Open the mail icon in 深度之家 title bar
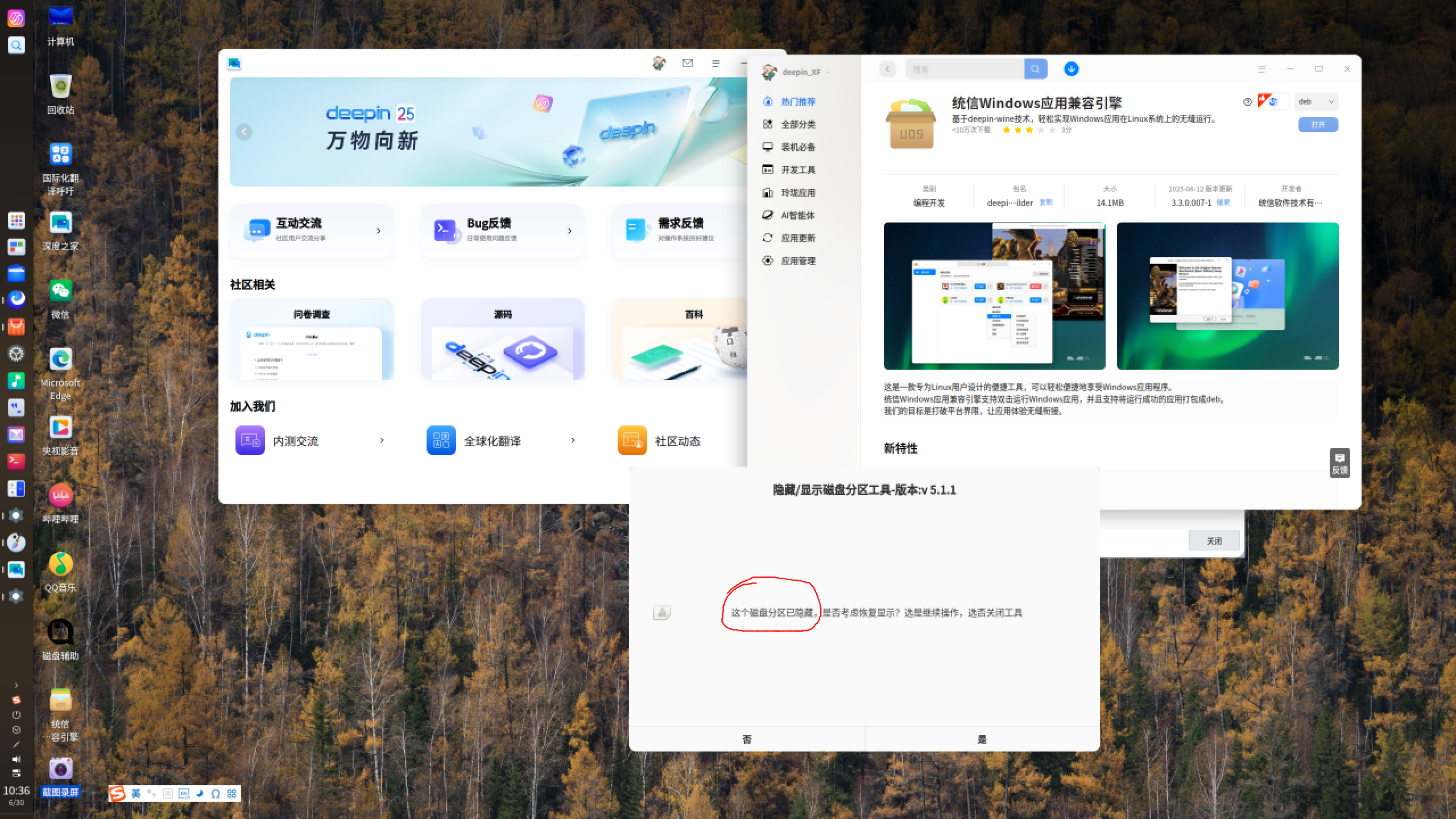Screen dimensions: 1456x819 (687, 63)
